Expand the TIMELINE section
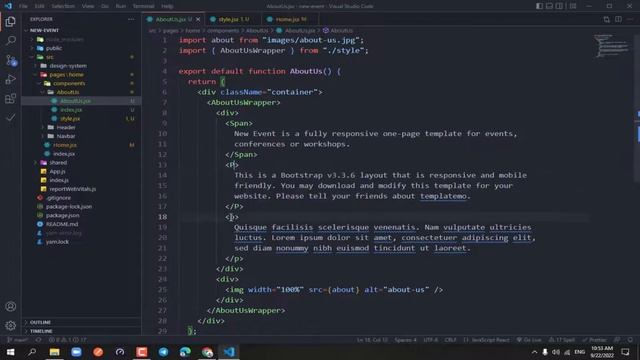Viewport: 640px width, 360px height. (41, 331)
